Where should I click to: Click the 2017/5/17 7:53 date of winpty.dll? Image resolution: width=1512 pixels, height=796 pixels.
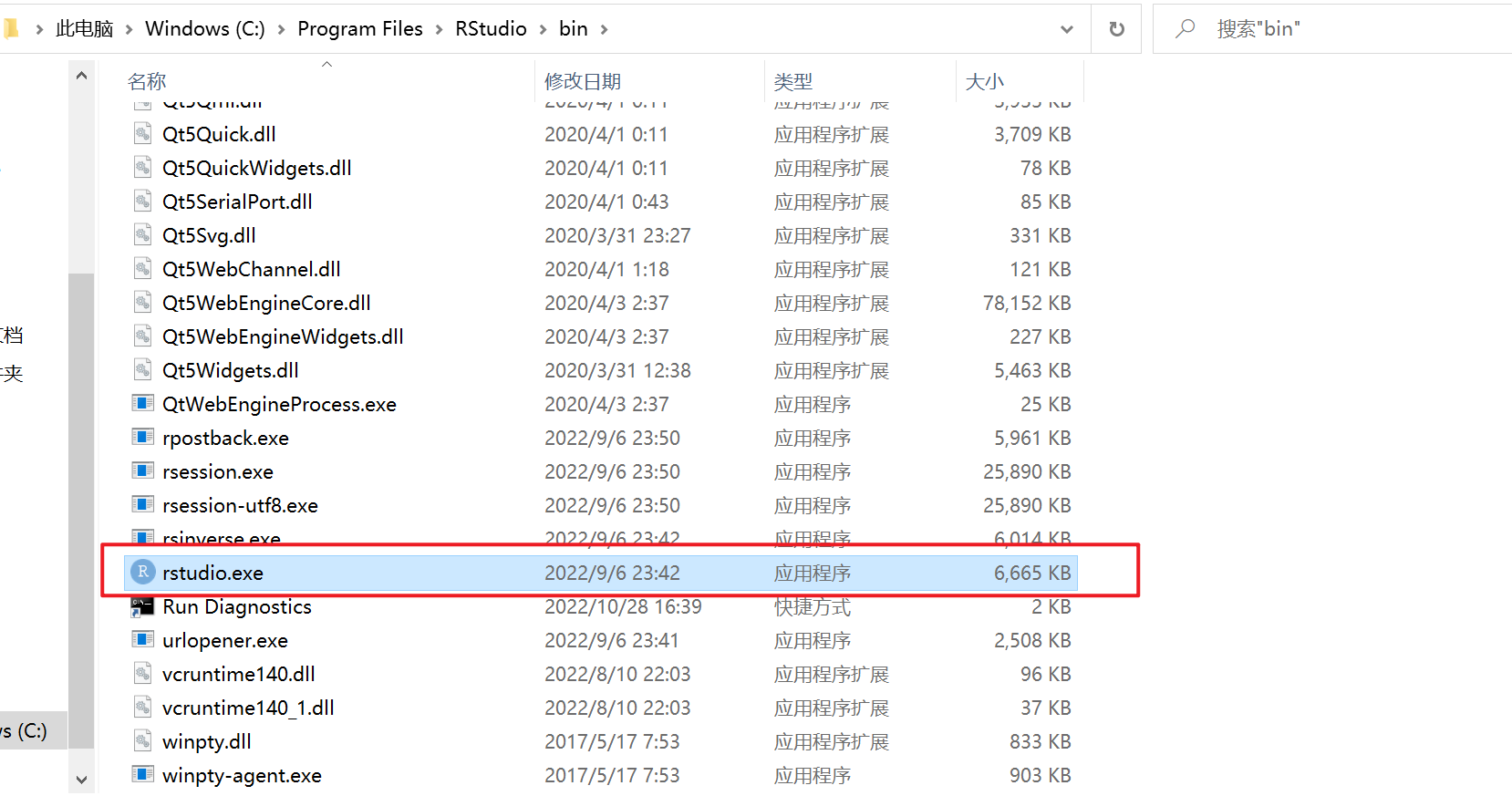612,741
